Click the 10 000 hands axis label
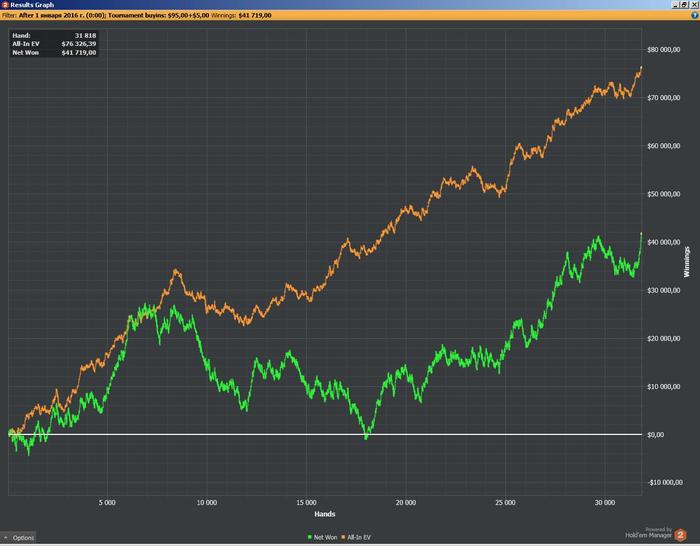Viewport: 700px width, 546px height. point(207,503)
